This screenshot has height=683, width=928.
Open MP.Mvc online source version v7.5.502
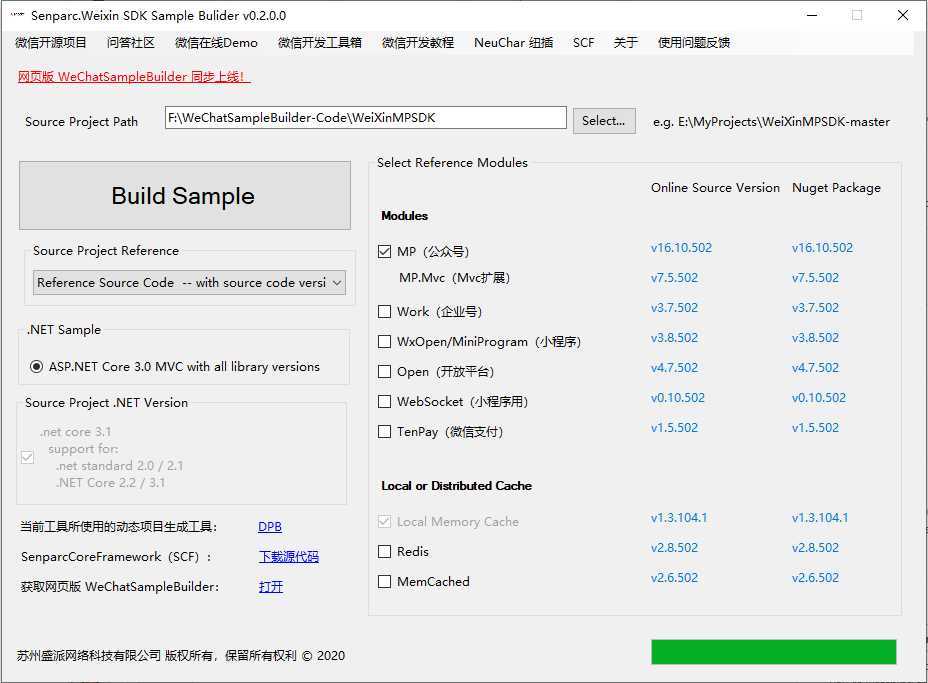(x=674, y=278)
